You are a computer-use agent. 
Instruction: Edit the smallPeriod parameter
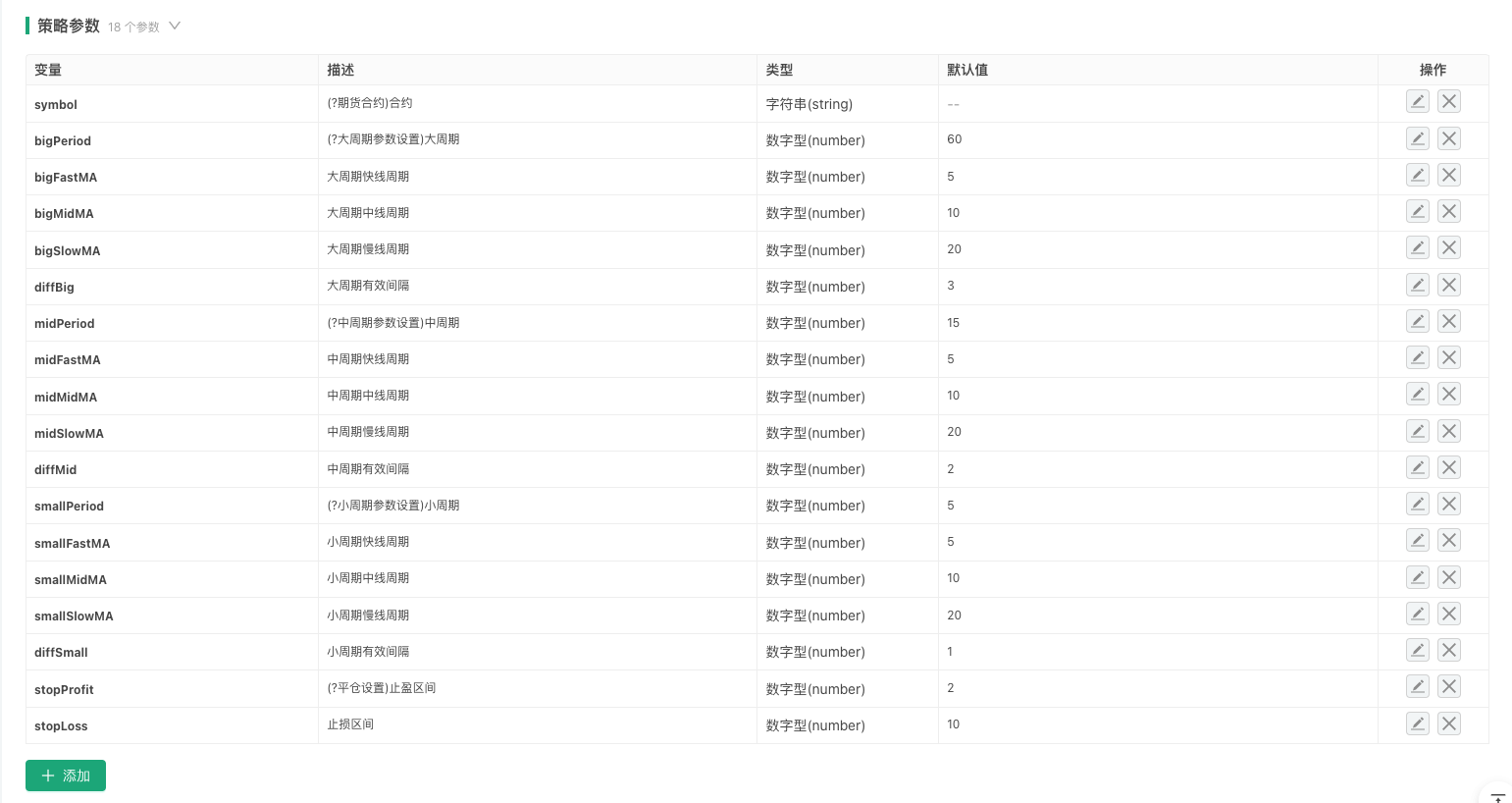(1418, 504)
